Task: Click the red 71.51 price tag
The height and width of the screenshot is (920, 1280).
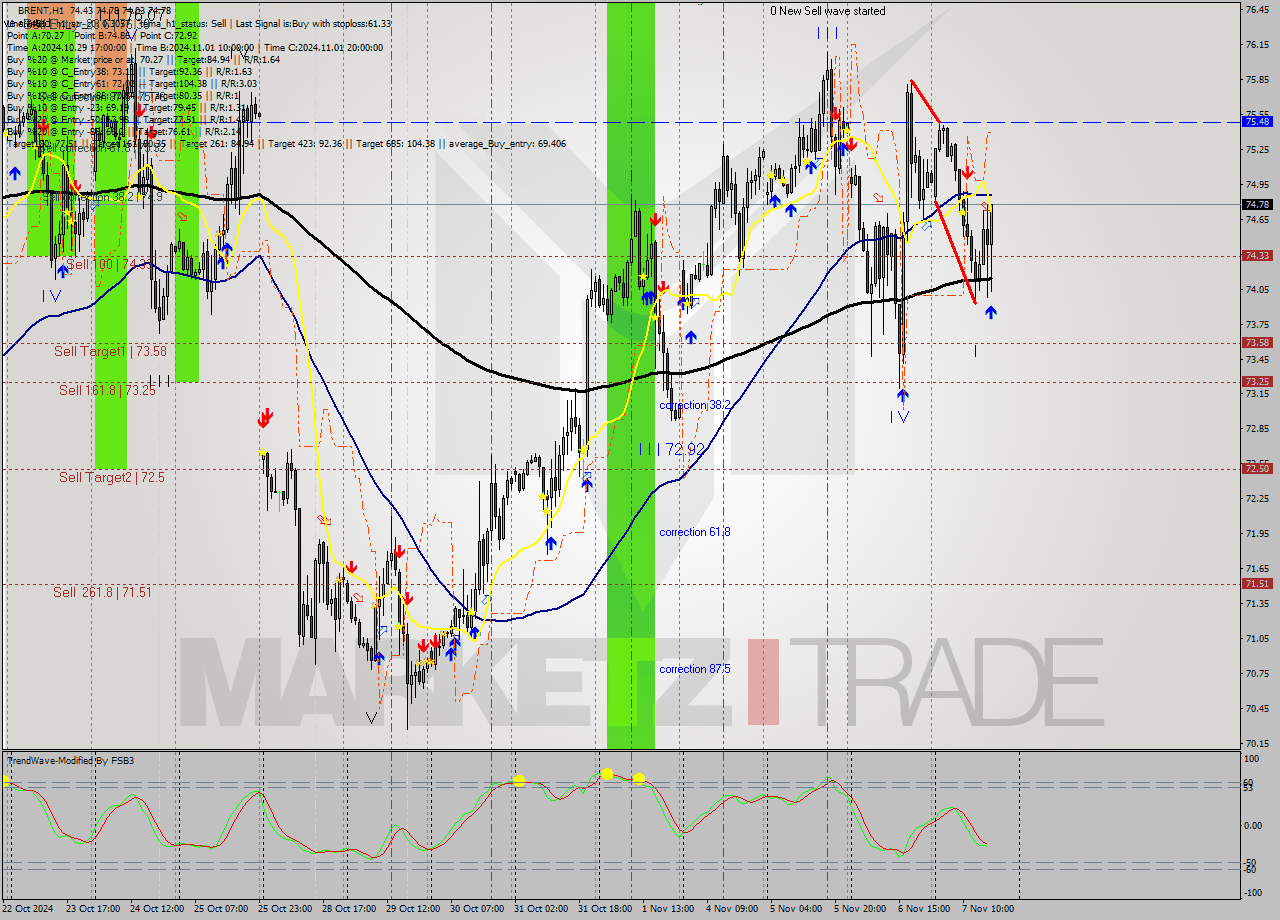Action: [x=1257, y=583]
